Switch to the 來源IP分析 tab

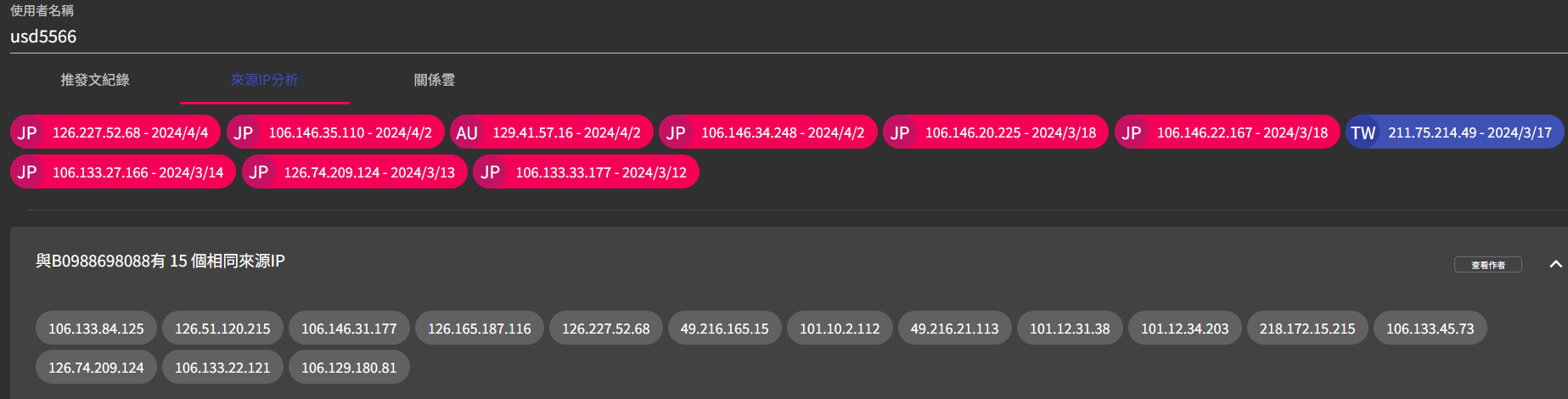(x=264, y=80)
